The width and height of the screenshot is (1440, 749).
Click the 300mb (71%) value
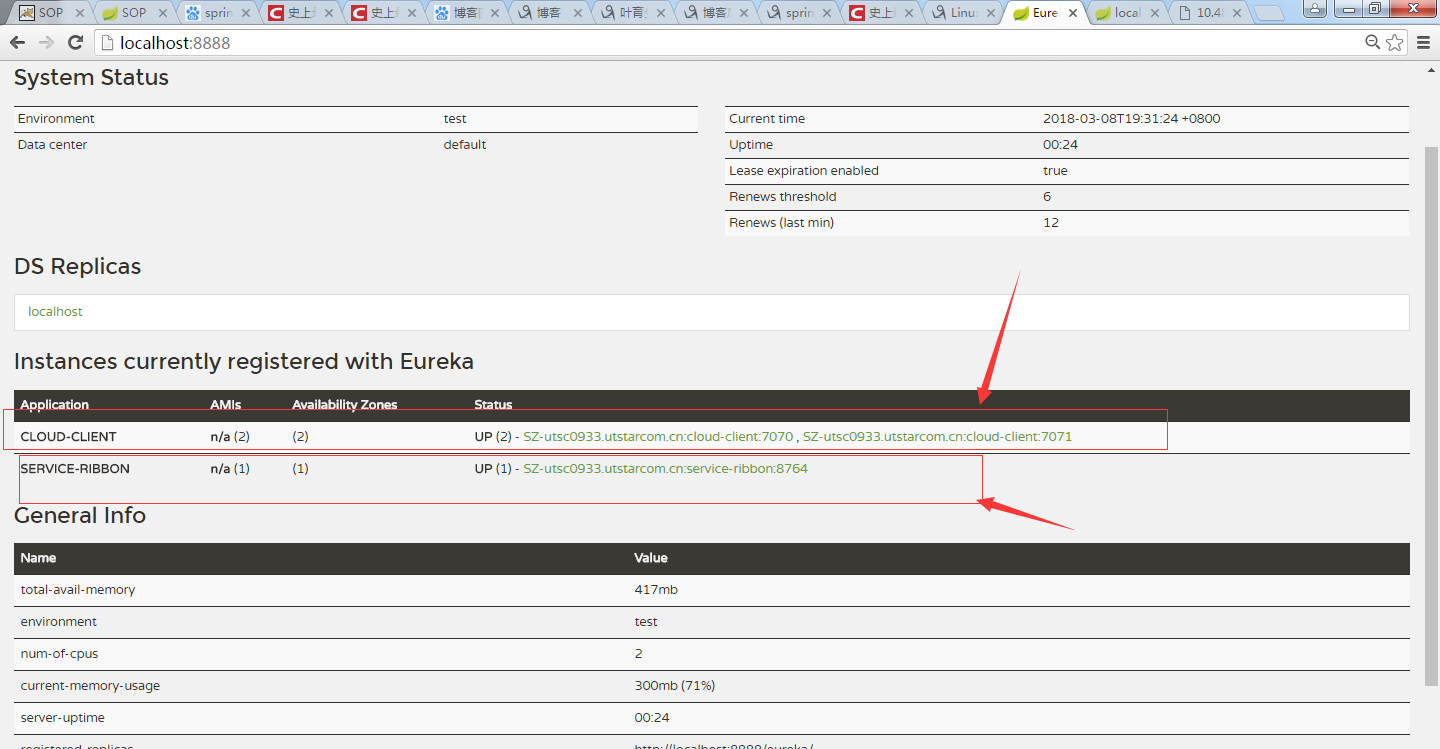(x=674, y=686)
